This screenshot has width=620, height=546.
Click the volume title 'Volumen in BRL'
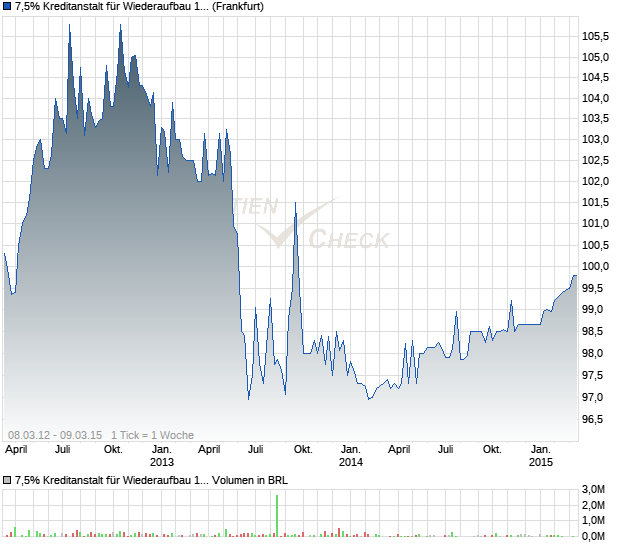(x=250, y=480)
